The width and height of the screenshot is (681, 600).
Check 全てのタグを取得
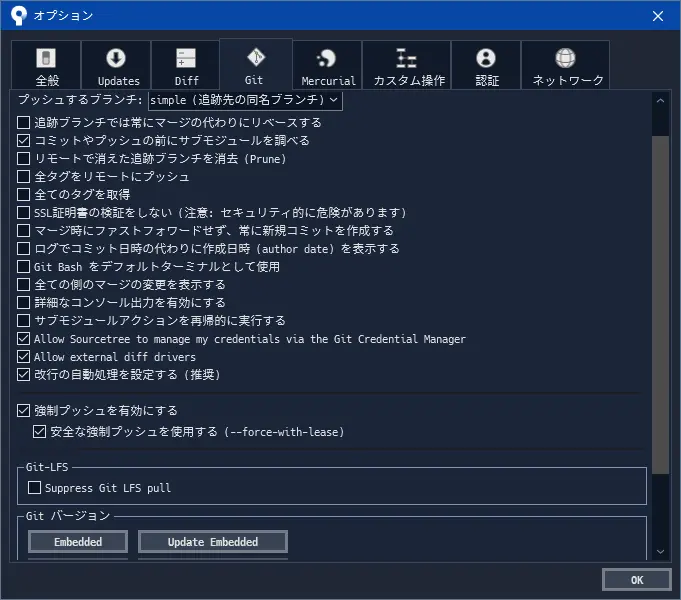point(23,195)
